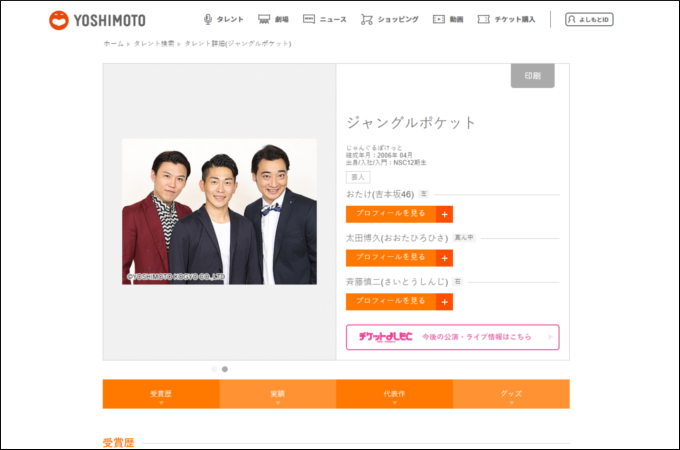The height and width of the screenshot is (450, 680).
Task: Click the ジャングルポケット title heading
Action: (x=411, y=123)
